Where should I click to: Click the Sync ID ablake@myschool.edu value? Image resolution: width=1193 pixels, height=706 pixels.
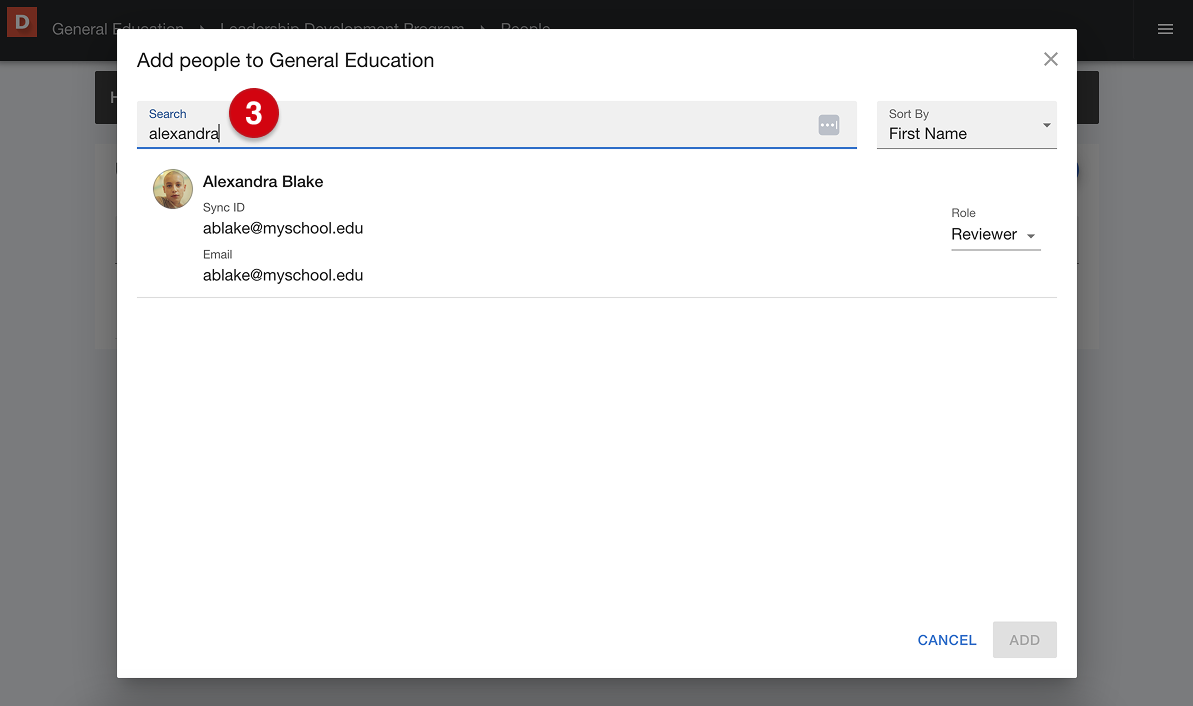pyautogui.click(x=282, y=228)
